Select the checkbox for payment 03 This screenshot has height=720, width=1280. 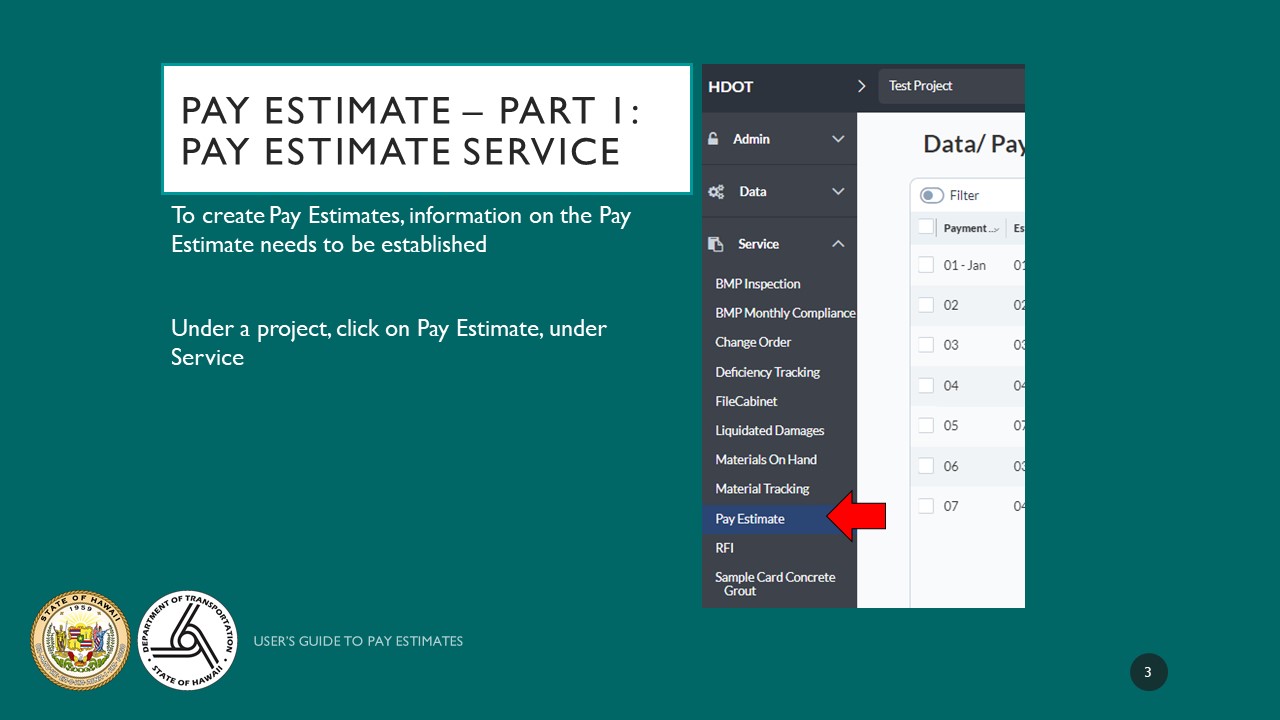coord(925,345)
